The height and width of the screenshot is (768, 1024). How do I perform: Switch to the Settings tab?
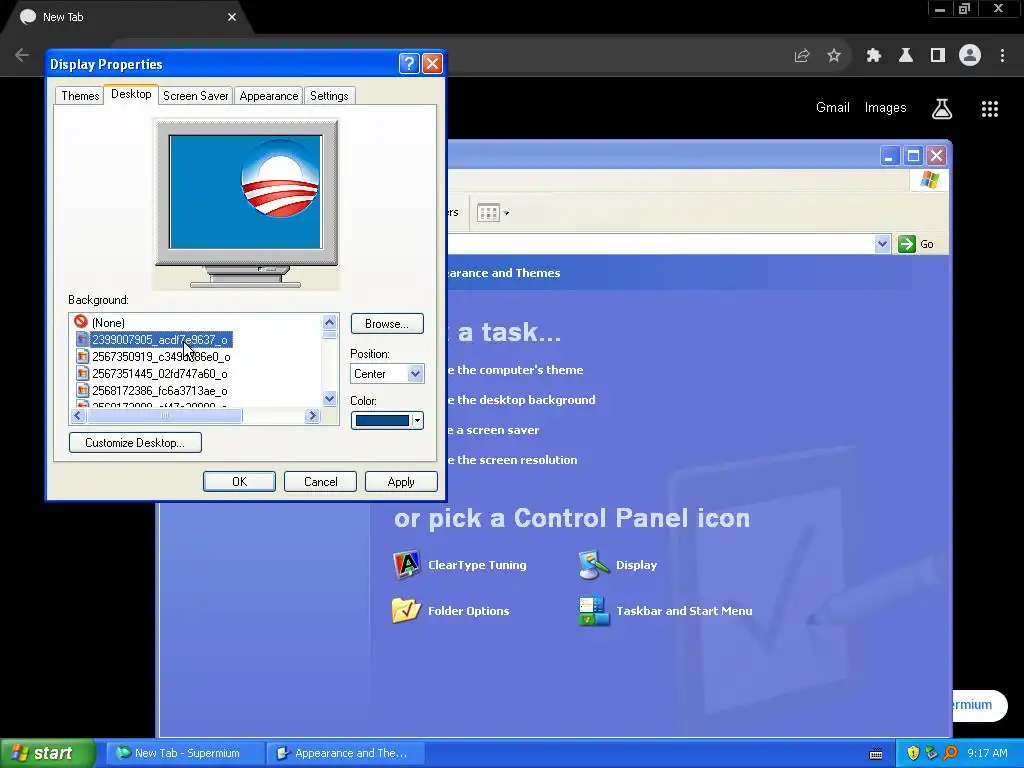[329, 96]
